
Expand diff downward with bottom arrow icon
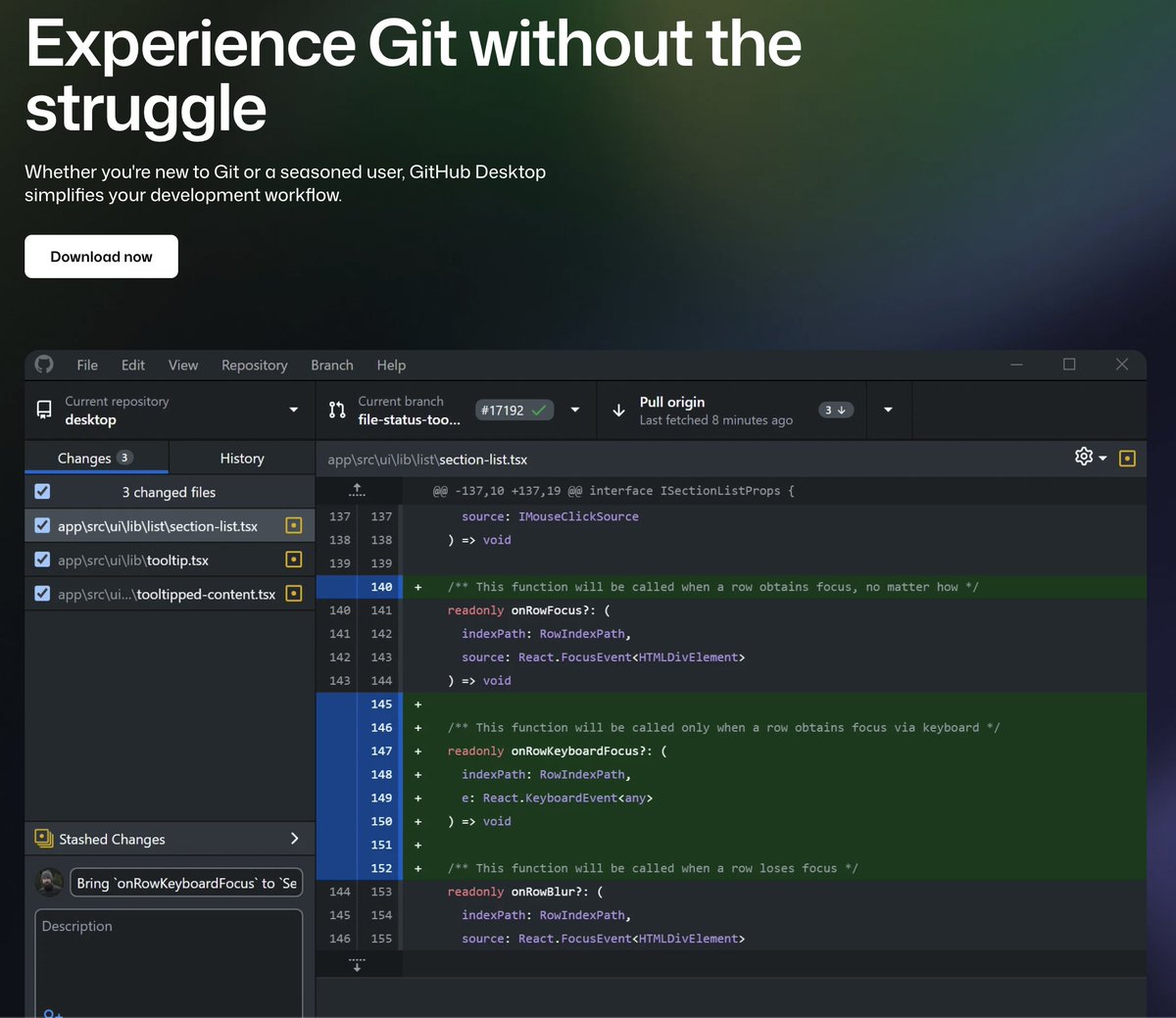pos(357,964)
